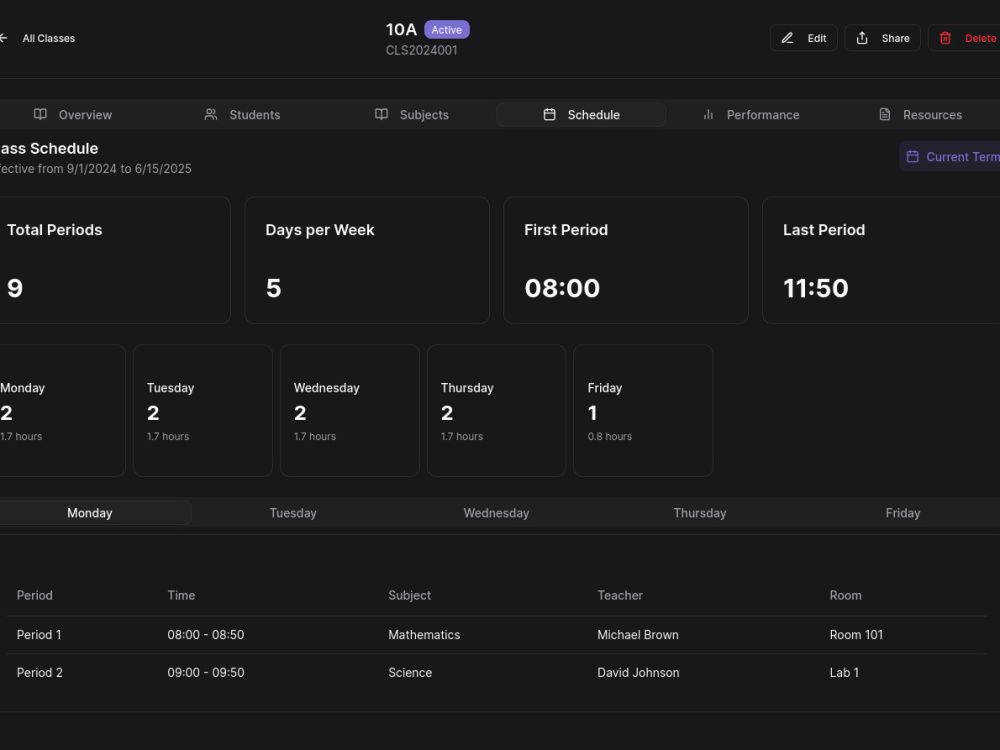Open the Overview tab
The image size is (1000, 750).
point(73,115)
